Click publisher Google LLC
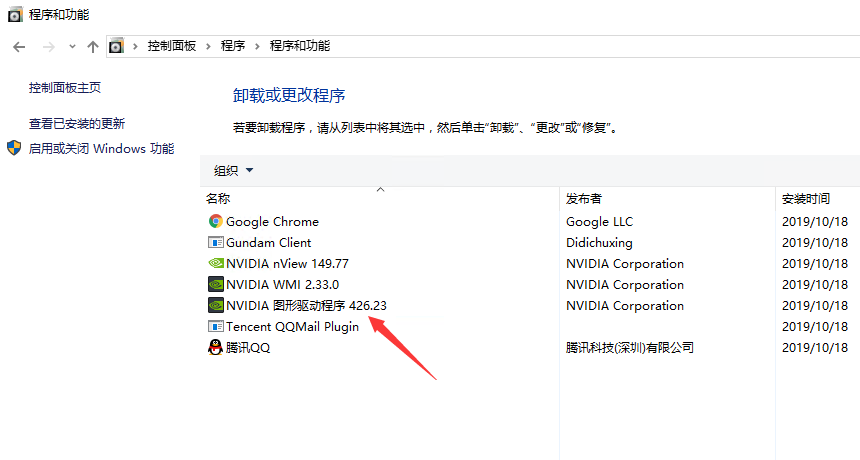The width and height of the screenshot is (860, 460). 599,222
